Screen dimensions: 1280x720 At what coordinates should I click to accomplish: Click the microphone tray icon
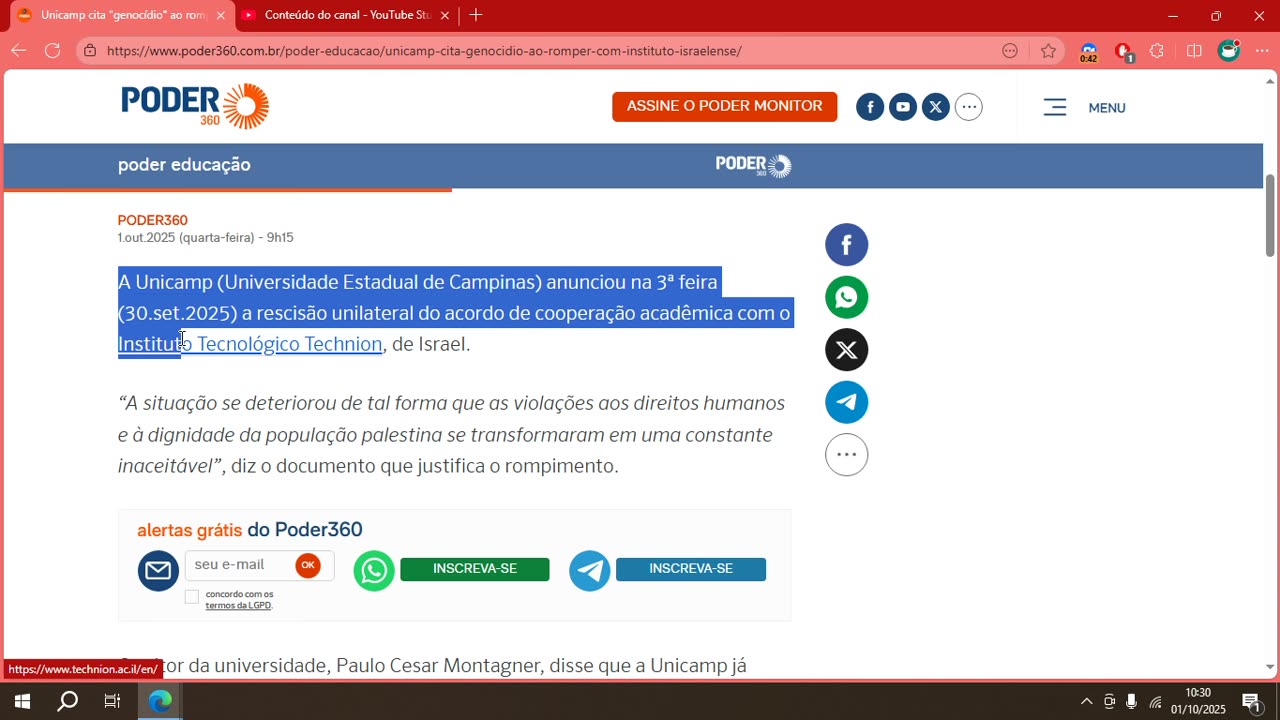pyautogui.click(x=1131, y=701)
